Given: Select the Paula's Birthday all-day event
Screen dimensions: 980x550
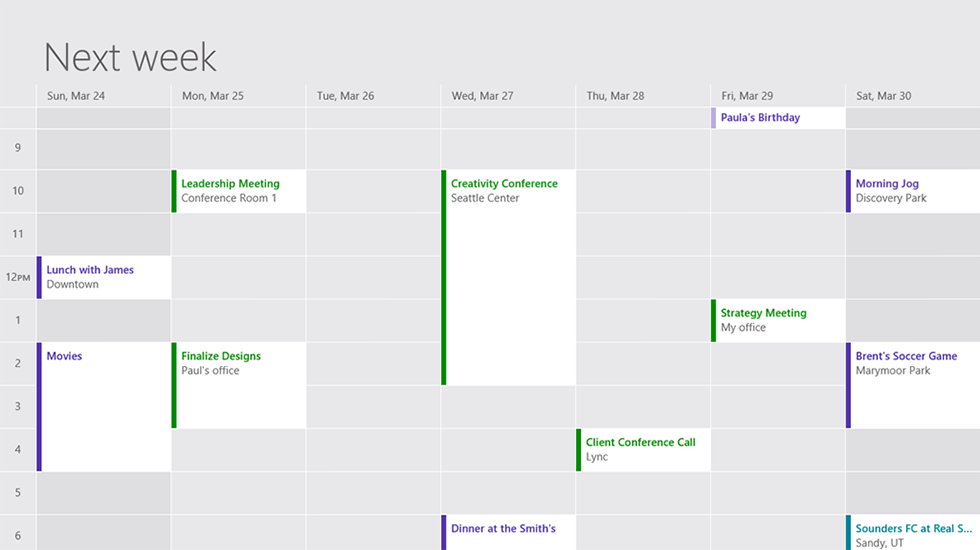Looking at the screenshot, I should (x=778, y=118).
